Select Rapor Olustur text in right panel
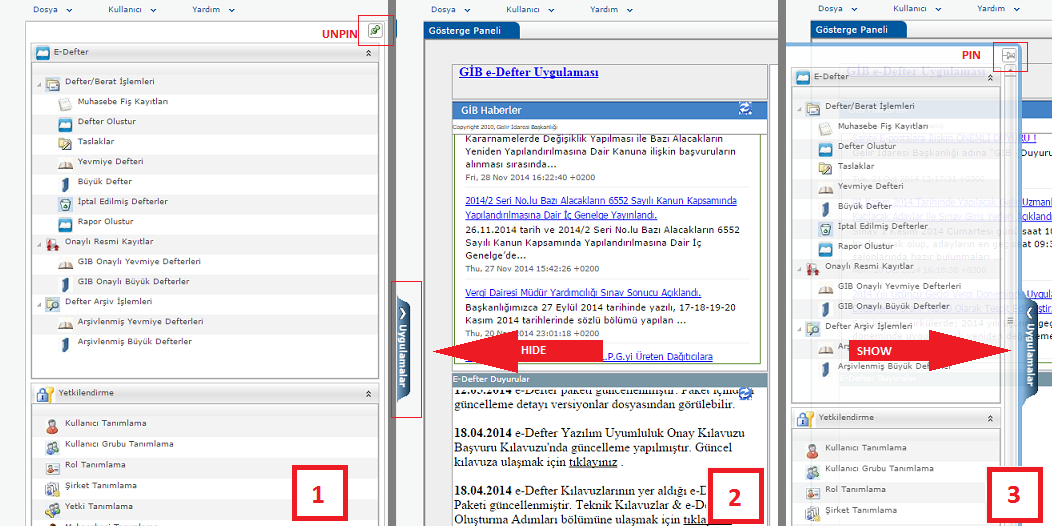1052x526 pixels. 865,246
